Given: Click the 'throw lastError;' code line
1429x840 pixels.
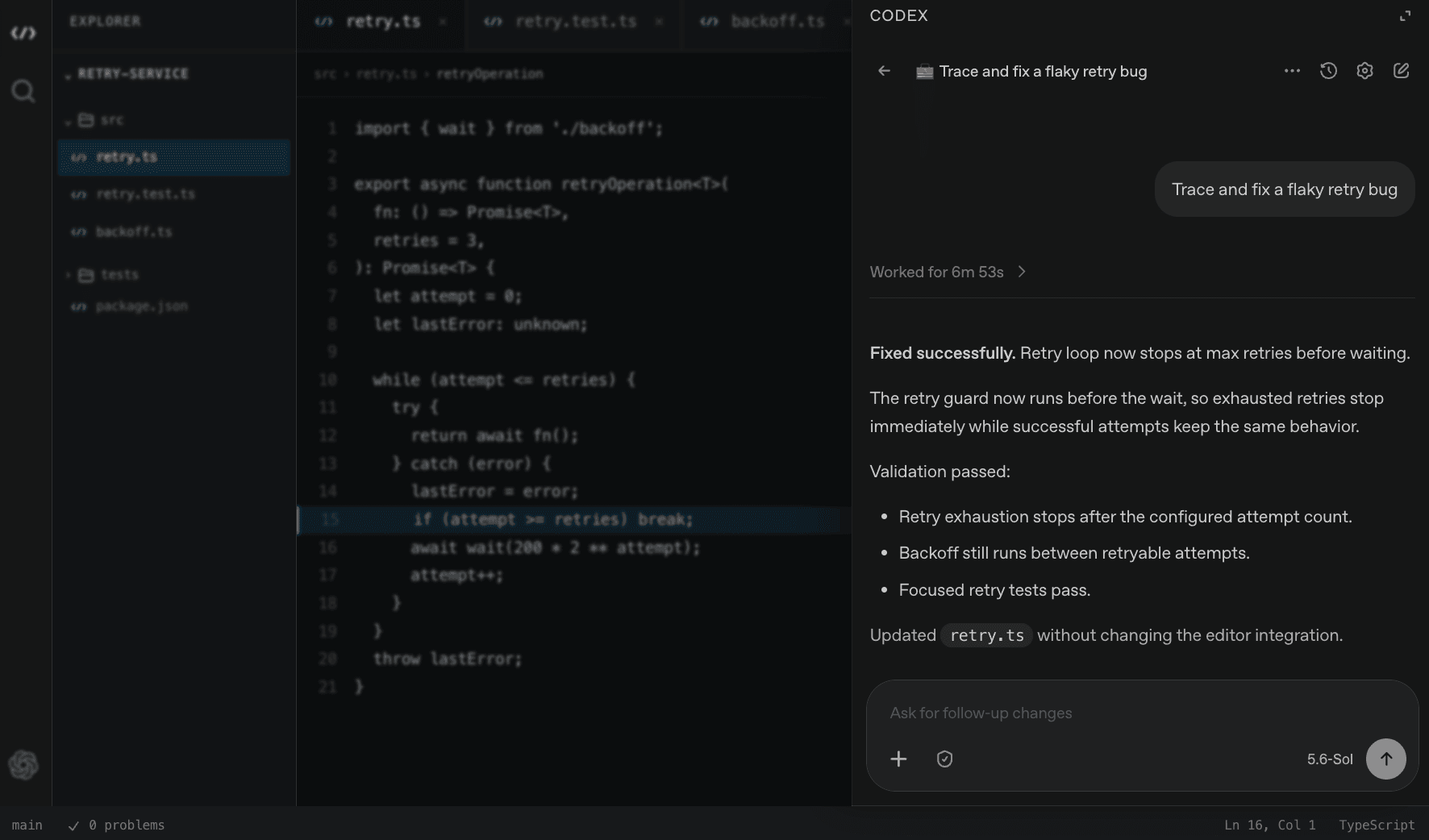Looking at the screenshot, I should [448, 659].
